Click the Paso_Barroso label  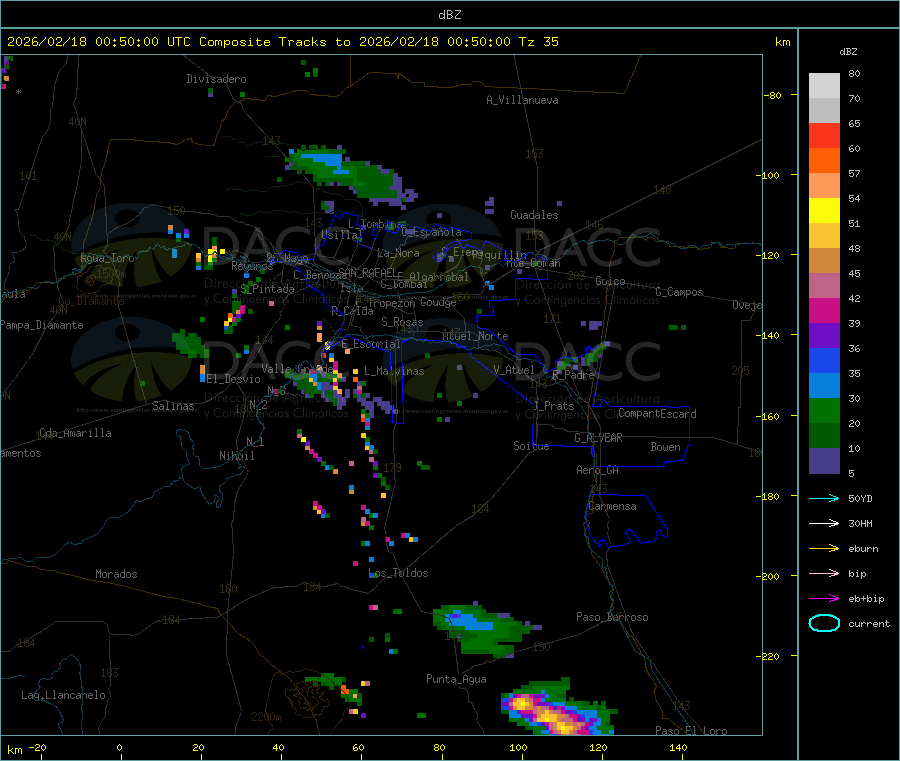(612, 617)
